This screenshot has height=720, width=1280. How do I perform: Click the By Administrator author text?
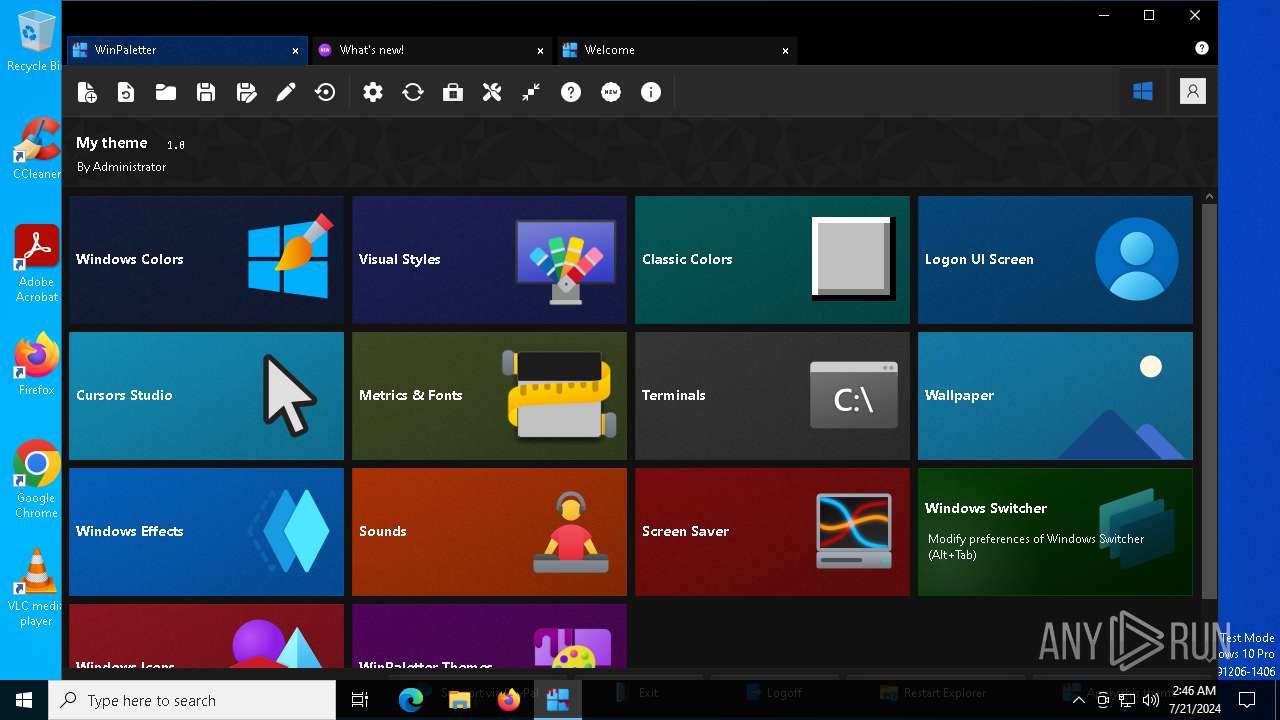point(121,167)
